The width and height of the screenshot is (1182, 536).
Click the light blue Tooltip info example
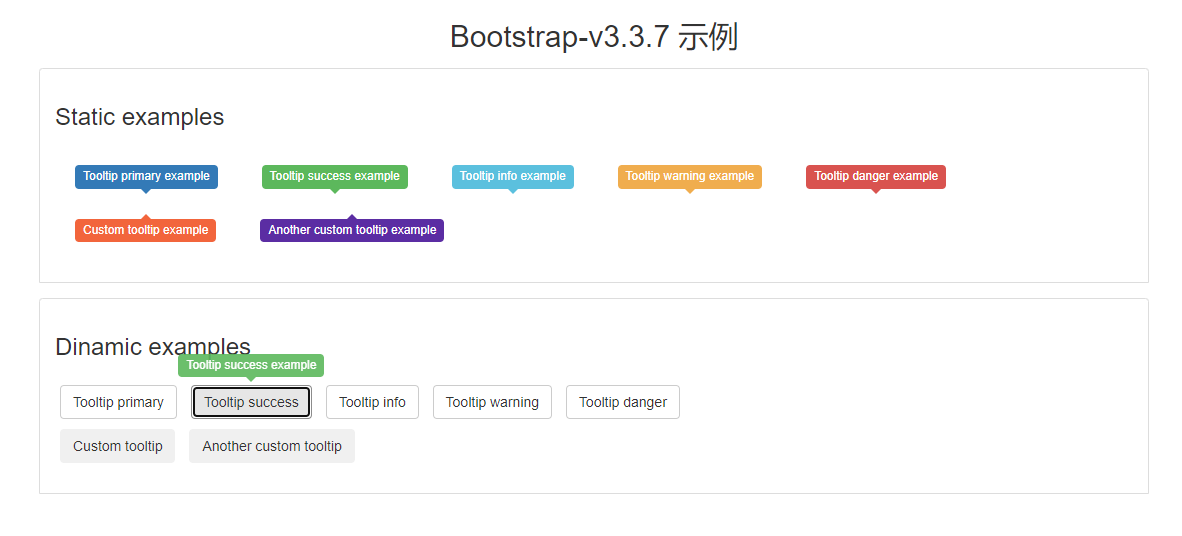pyautogui.click(x=513, y=176)
